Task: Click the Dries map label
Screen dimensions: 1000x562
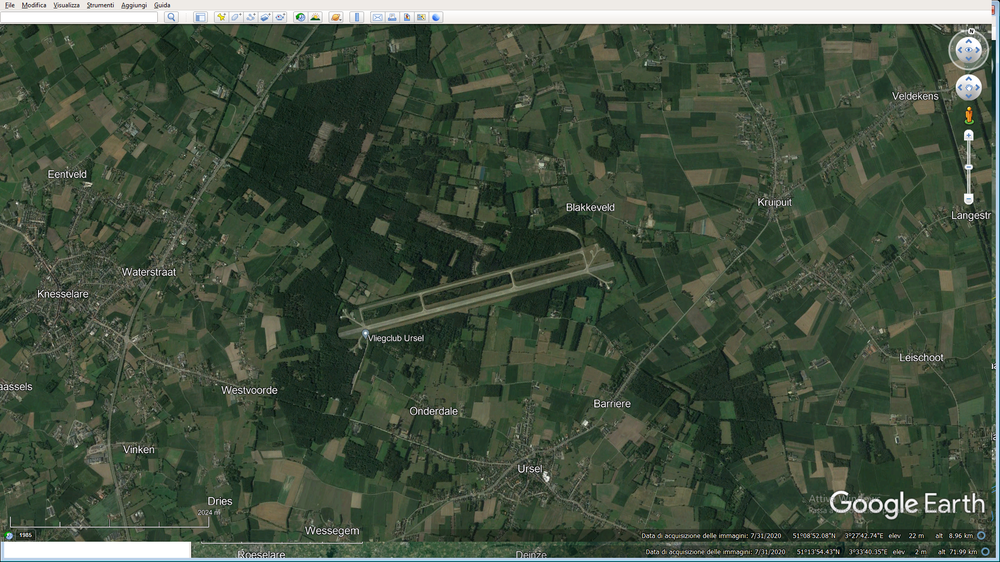Action: [x=219, y=501]
